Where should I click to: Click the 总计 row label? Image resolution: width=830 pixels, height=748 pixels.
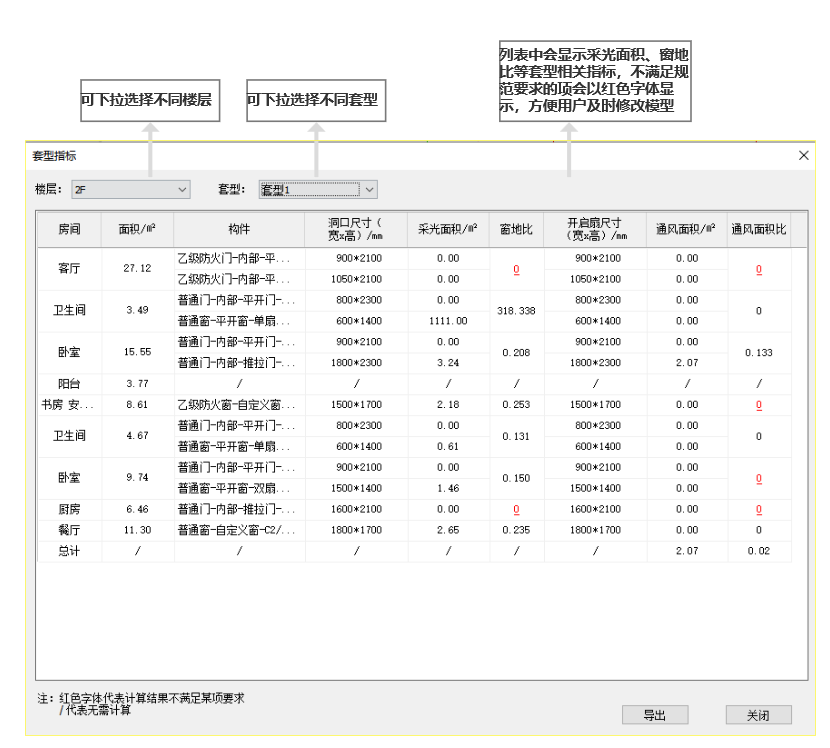(70, 550)
